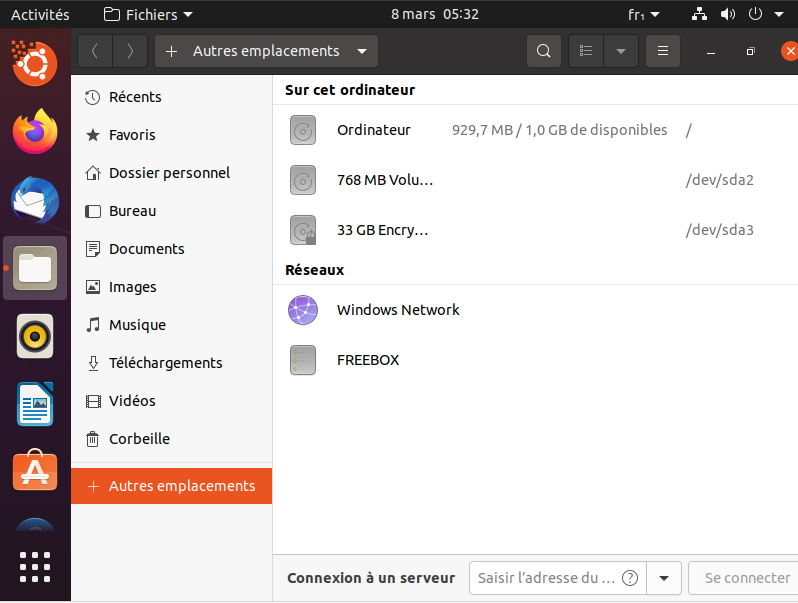Toggle the list view icon
This screenshot has width=798, height=603.
click(587, 51)
